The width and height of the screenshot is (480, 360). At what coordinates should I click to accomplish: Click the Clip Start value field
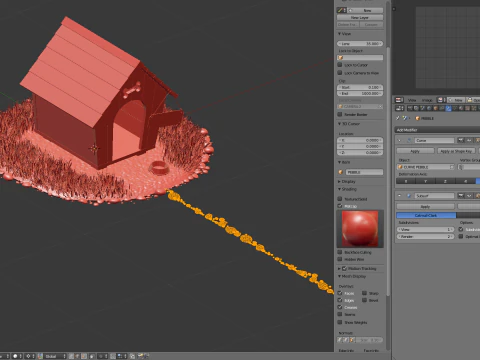tap(360, 87)
